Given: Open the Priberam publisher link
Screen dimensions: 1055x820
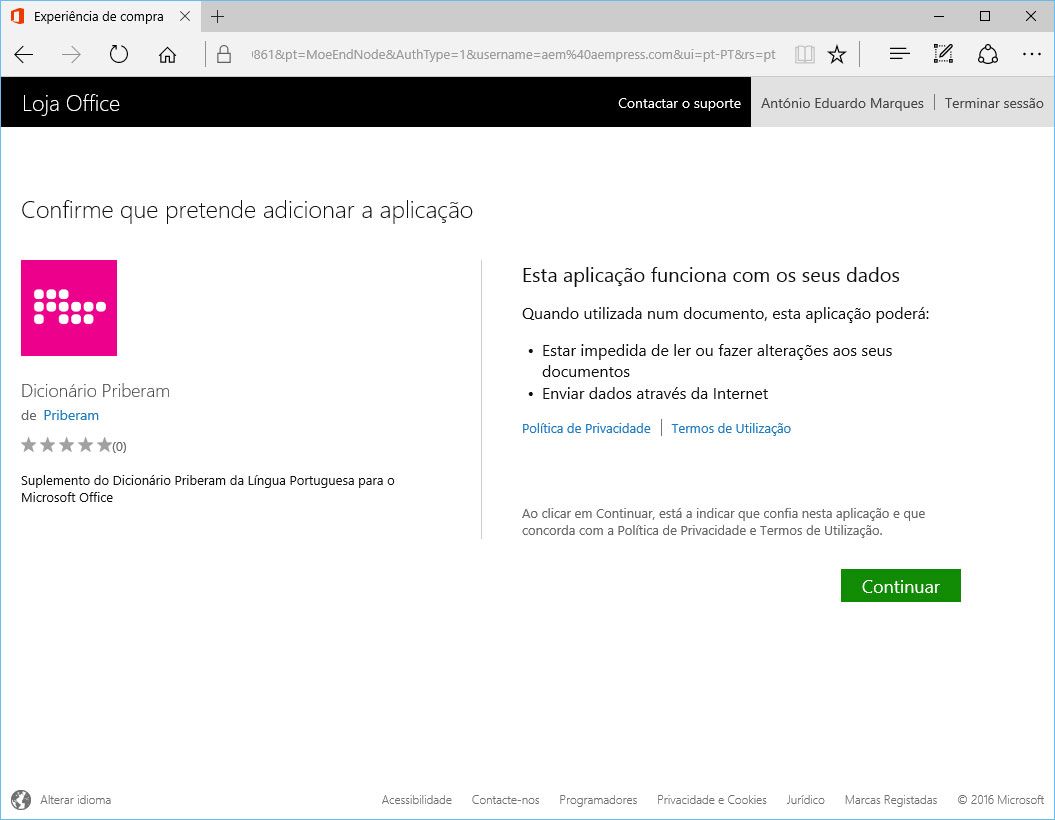Looking at the screenshot, I should (71, 415).
